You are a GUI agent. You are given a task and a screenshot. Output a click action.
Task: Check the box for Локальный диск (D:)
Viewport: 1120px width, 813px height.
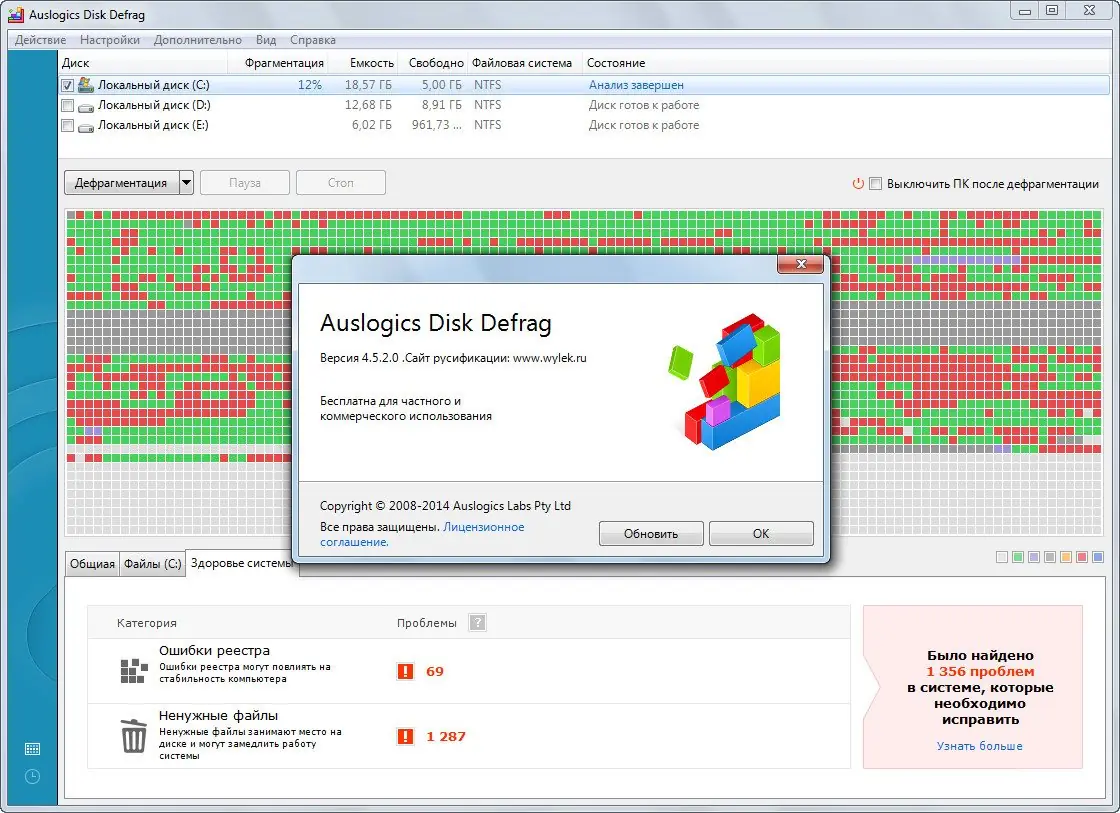click(67, 106)
